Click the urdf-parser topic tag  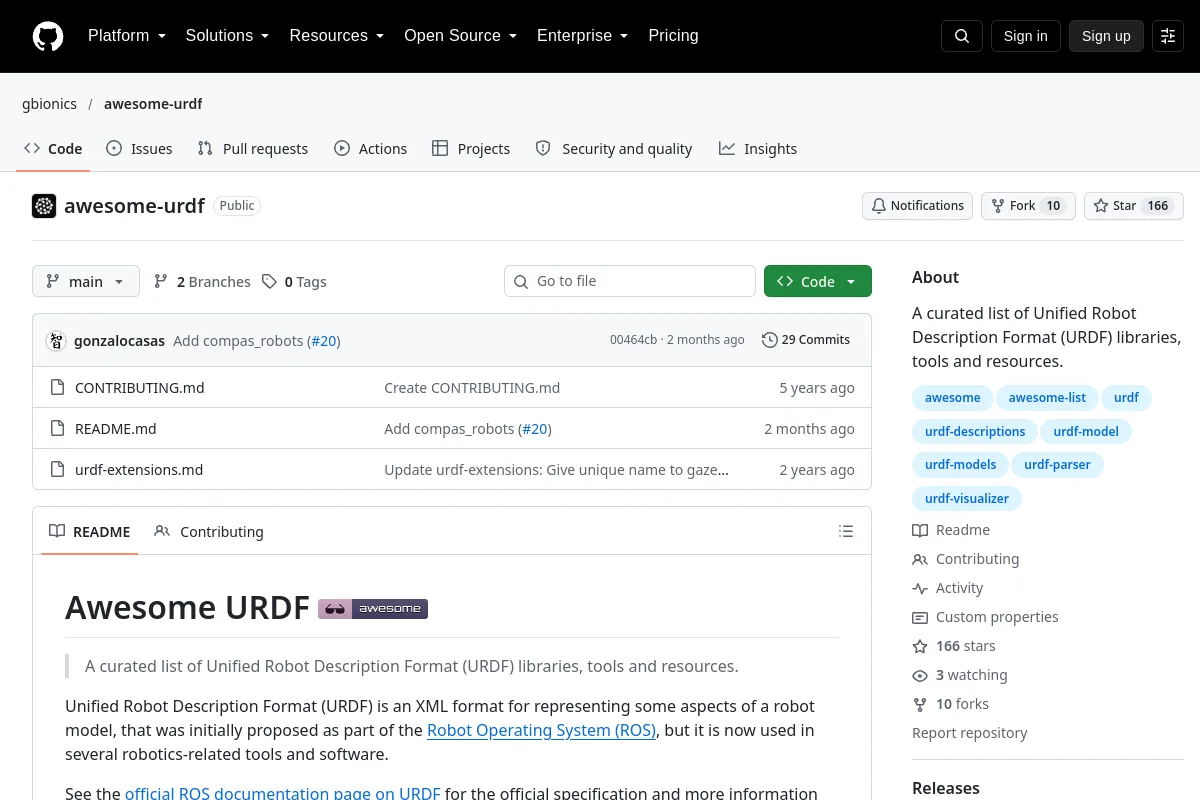pos(1057,465)
